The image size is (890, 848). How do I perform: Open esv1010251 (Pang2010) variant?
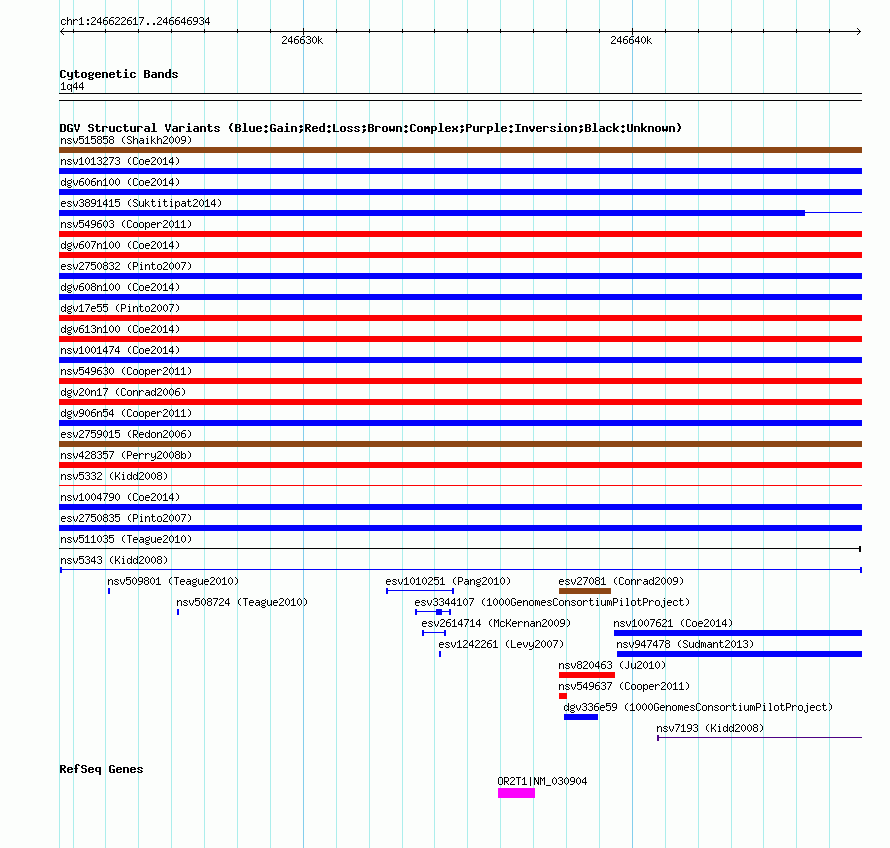[448, 581]
